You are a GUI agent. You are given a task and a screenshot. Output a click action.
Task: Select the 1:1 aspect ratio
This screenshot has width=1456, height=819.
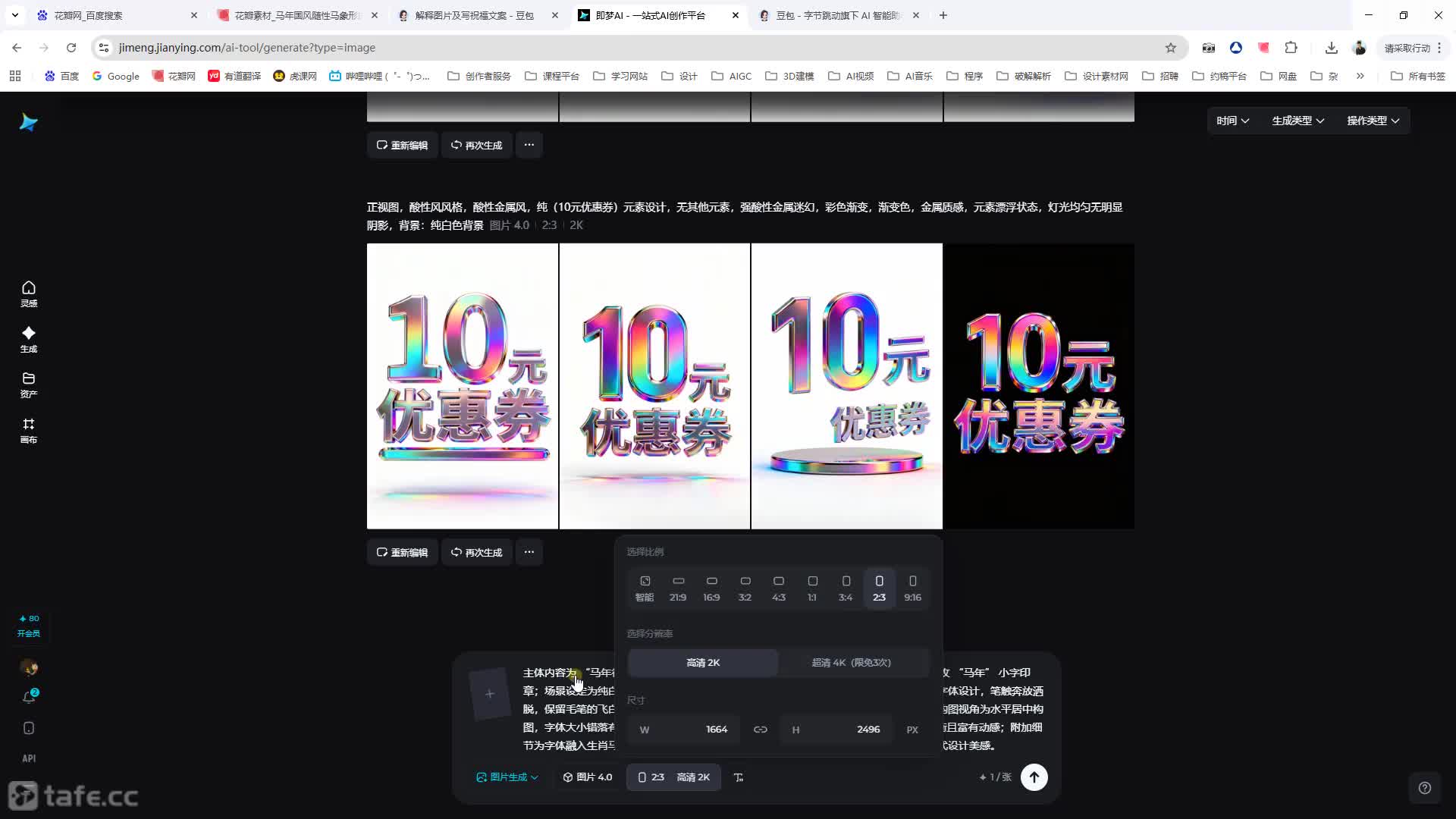coord(812,588)
